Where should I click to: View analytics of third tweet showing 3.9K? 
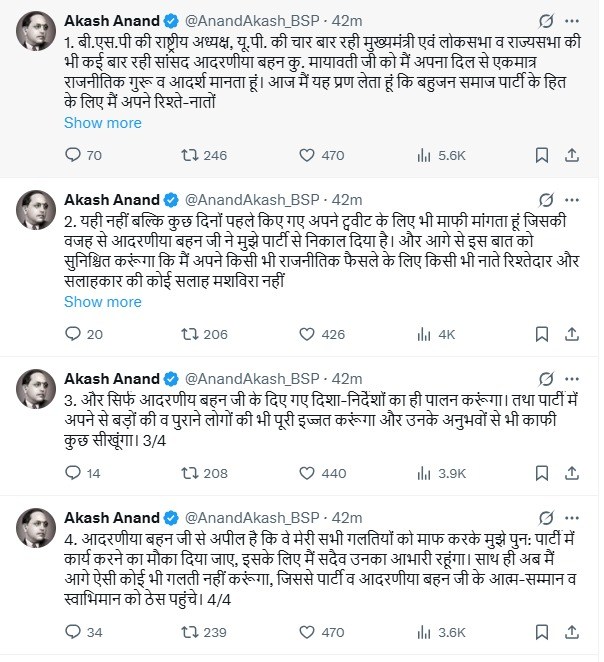441,473
